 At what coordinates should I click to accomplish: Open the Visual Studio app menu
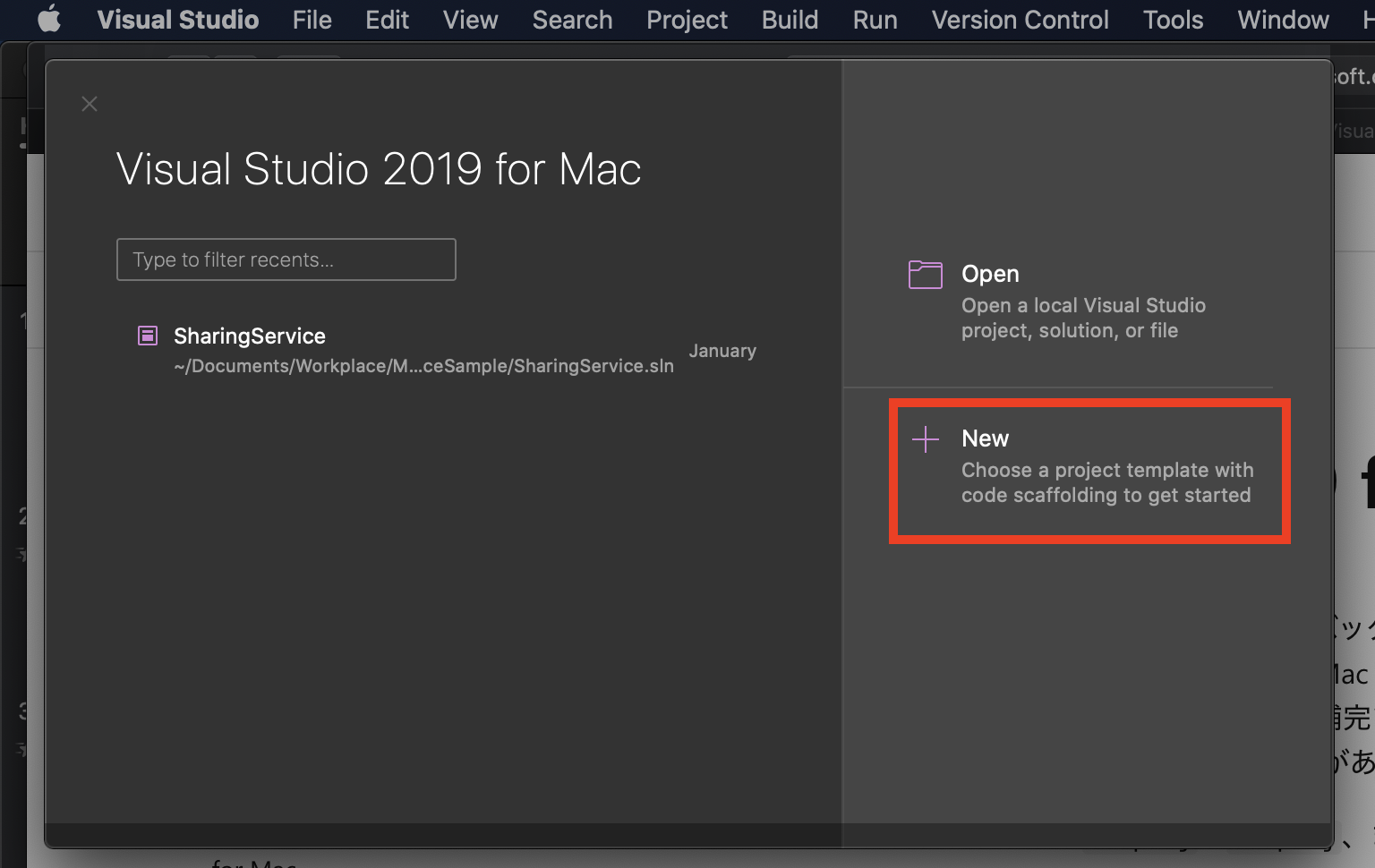178,20
